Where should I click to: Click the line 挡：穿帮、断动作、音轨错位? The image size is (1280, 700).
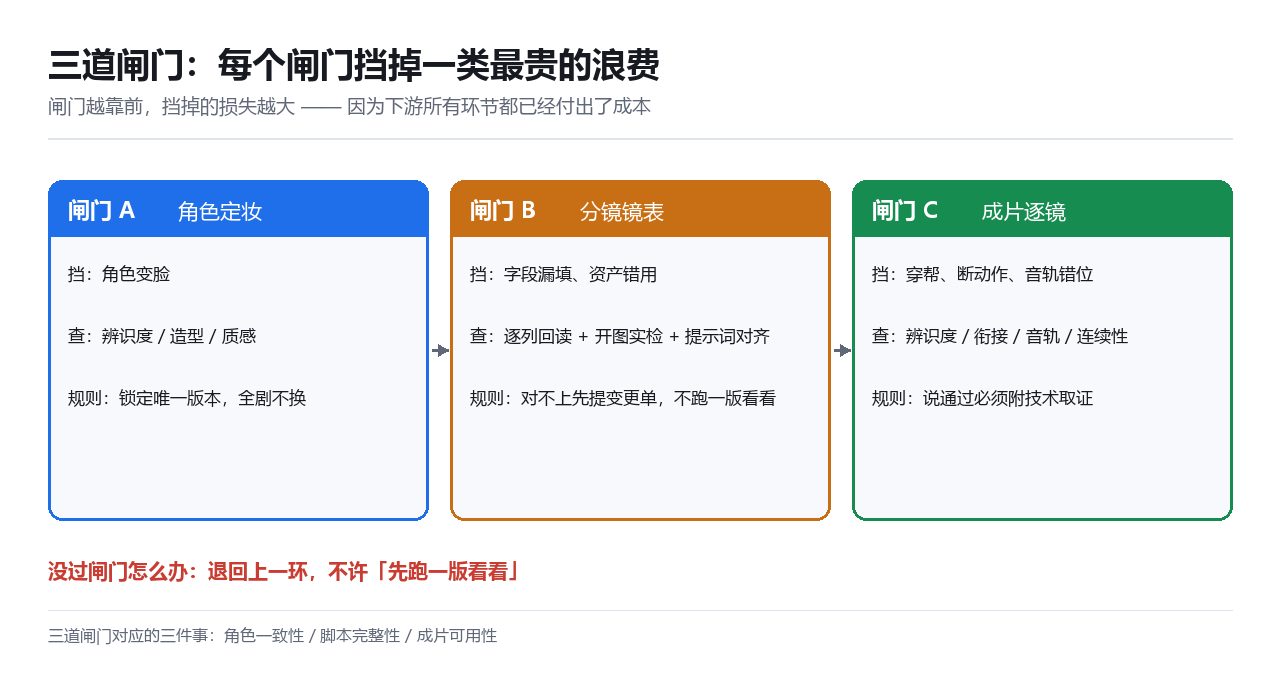click(x=983, y=274)
